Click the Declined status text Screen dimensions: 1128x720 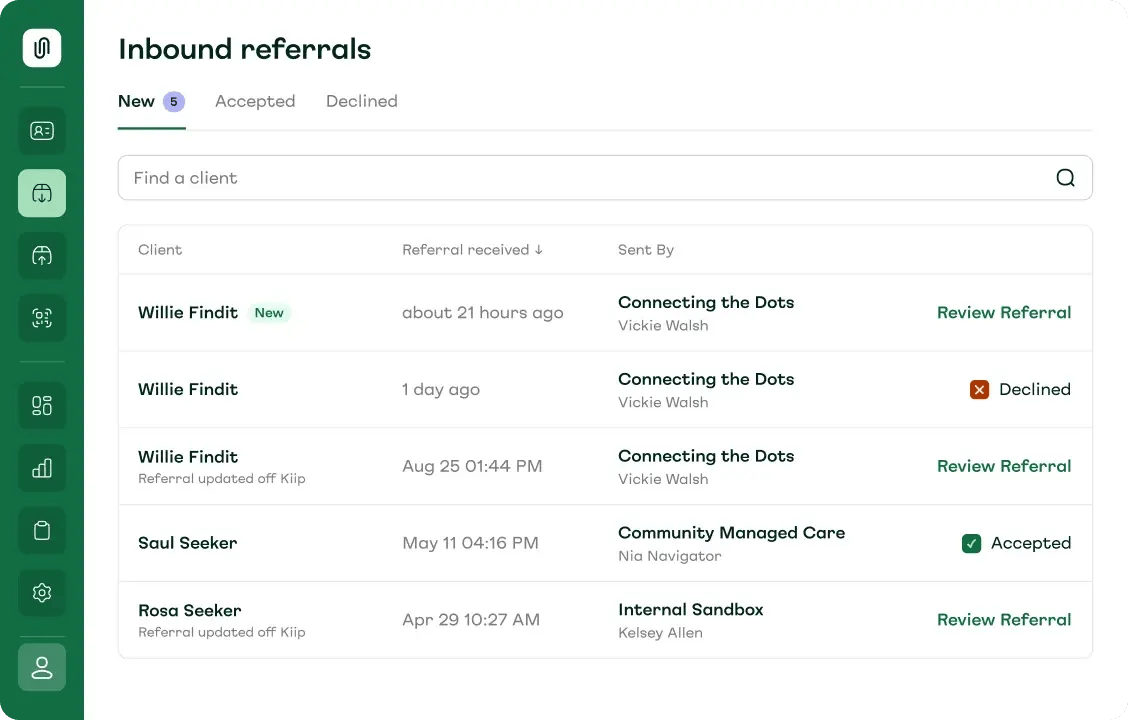point(1034,389)
